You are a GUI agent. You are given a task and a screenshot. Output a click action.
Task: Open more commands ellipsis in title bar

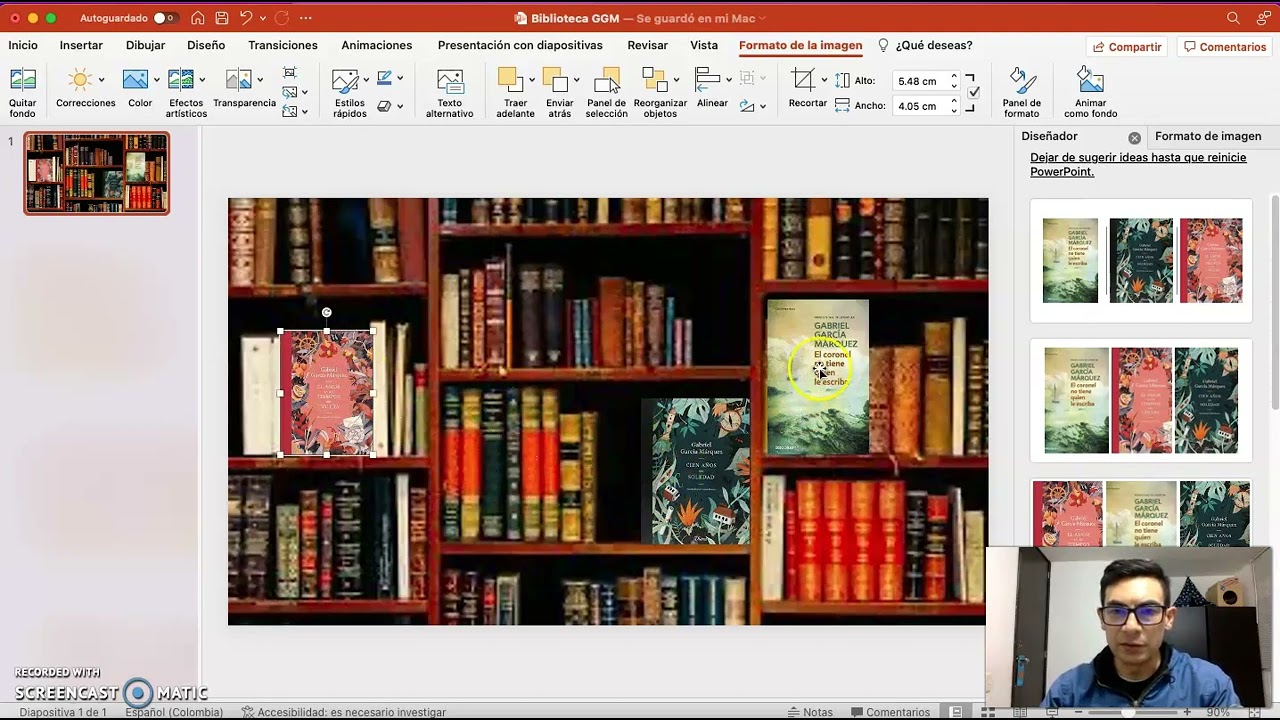pos(305,18)
